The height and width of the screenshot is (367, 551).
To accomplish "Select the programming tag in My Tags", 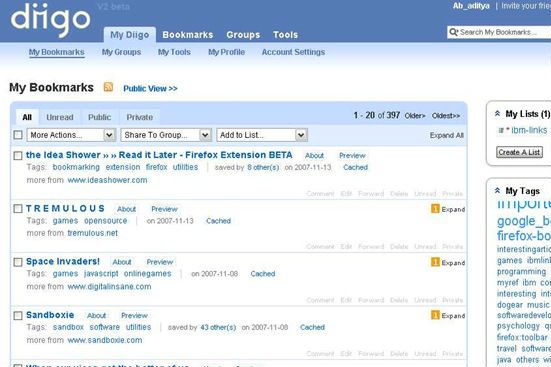I will coord(521,272).
